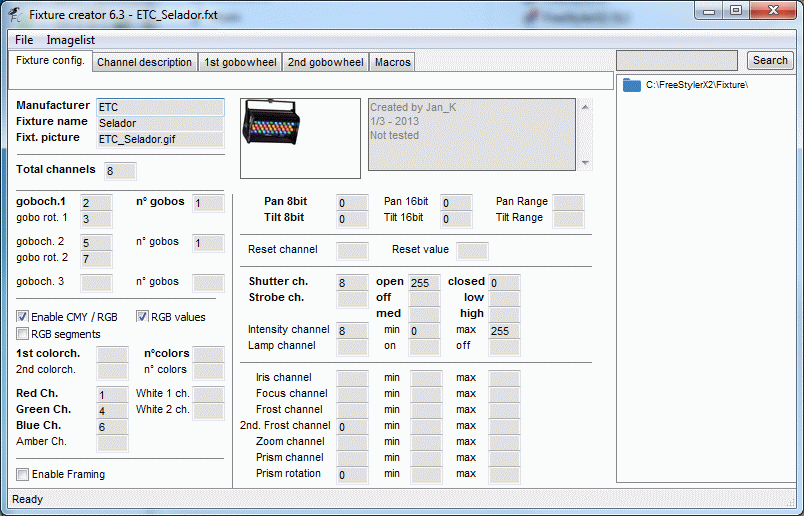Open the Imagelist menu
Image resolution: width=804 pixels, height=516 pixels.
[70, 40]
